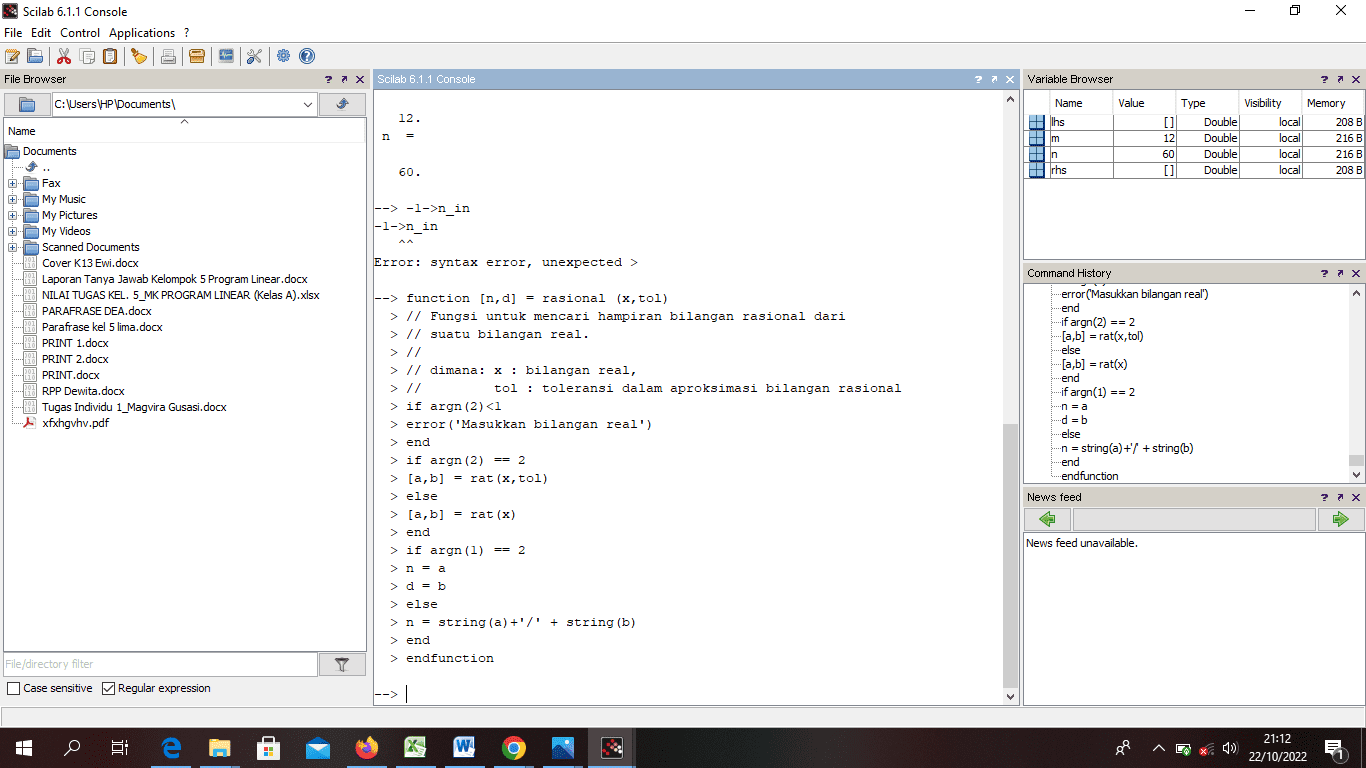
Task: Expand the Fax folder
Action: tap(12, 183)
